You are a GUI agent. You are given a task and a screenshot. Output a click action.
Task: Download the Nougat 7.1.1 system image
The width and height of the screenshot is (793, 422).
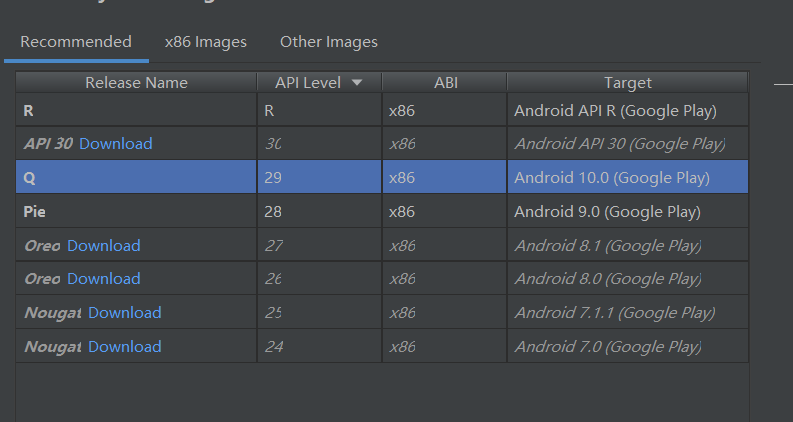[x=124, y=313]
